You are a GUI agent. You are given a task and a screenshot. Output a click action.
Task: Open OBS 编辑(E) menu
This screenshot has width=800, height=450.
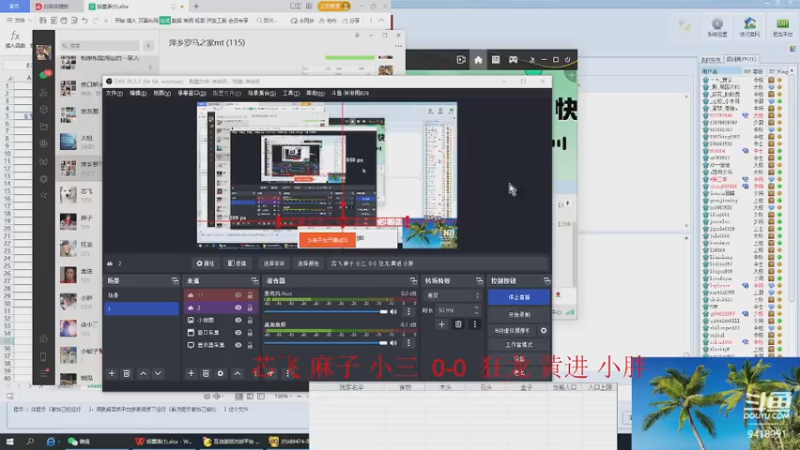(138, 93)
